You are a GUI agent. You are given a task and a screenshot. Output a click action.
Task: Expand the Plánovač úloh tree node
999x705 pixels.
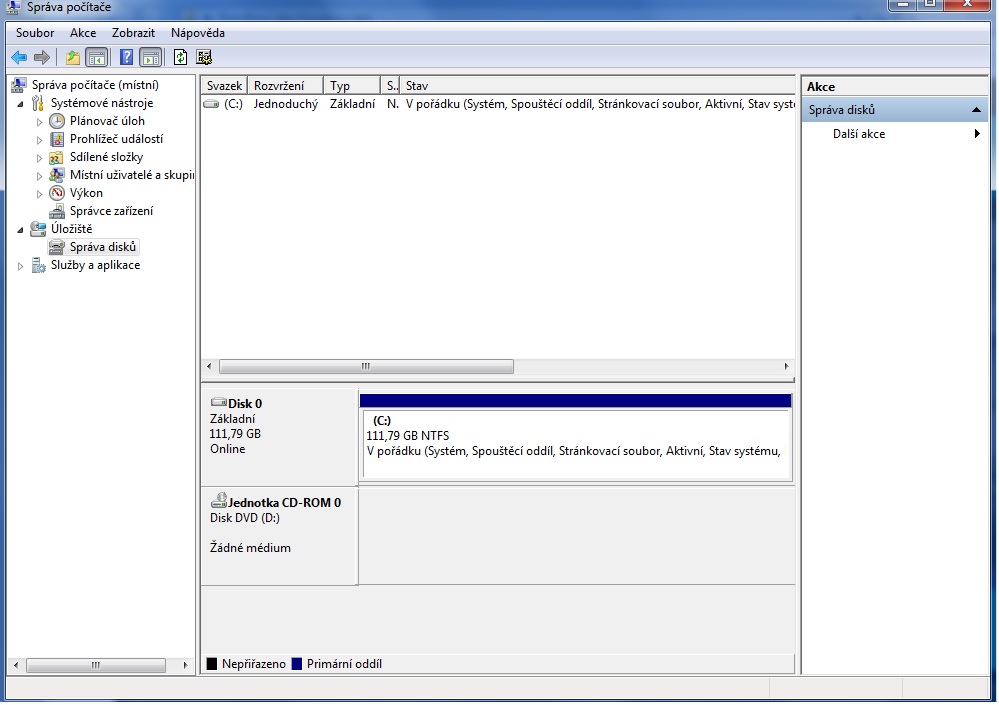(40, 121)
